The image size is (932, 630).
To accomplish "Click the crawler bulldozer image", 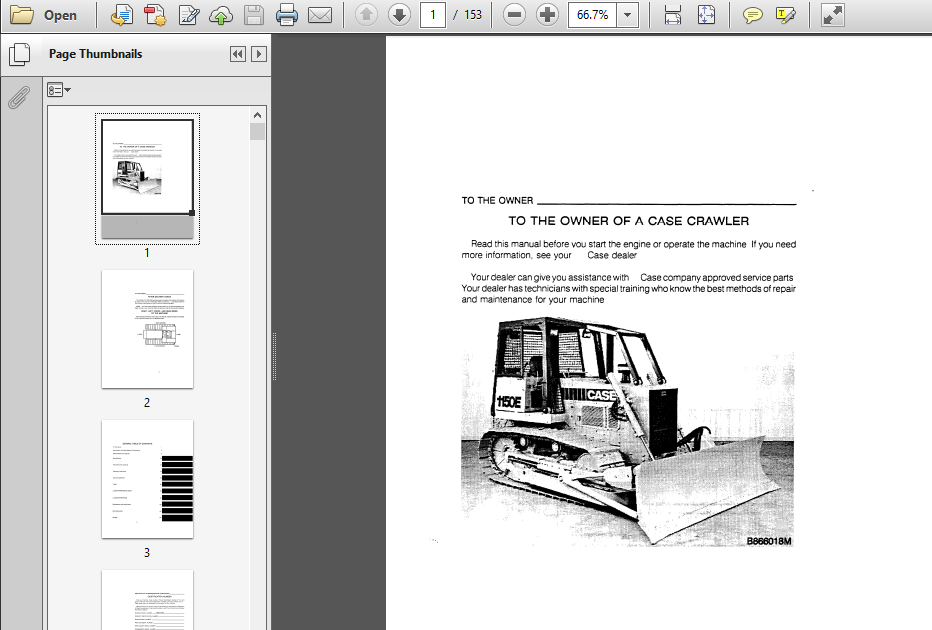I will coord(628,432).
